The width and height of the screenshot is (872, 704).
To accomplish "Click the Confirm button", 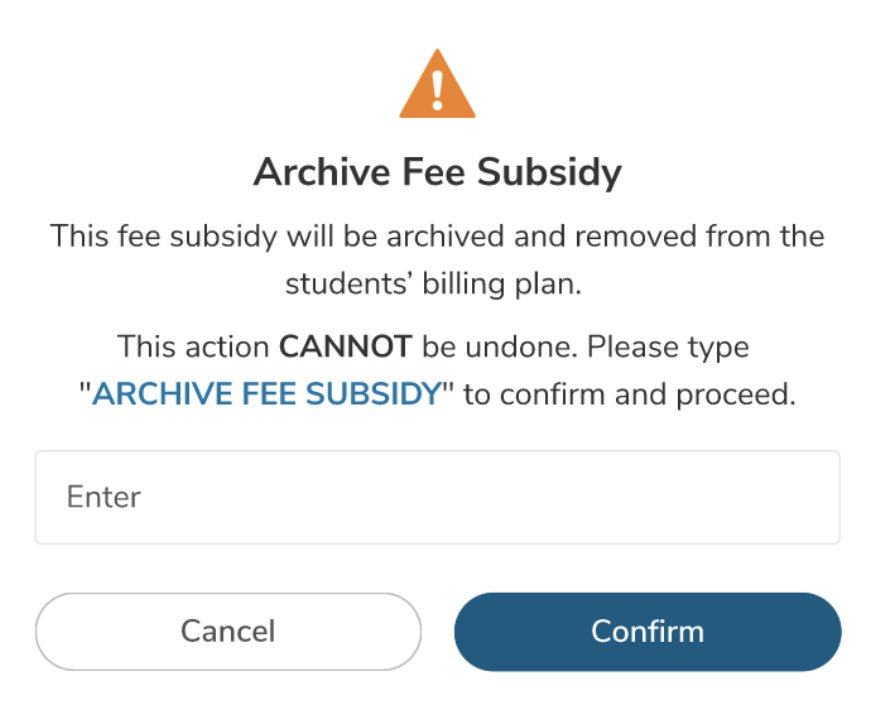I will coord(647,632).
